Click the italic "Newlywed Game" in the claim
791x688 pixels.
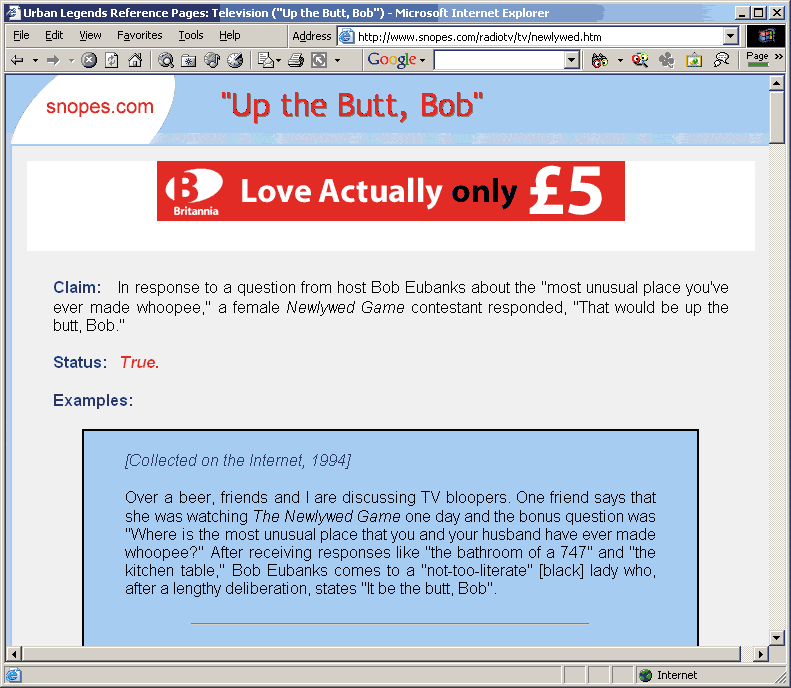[x=346, y=307]
